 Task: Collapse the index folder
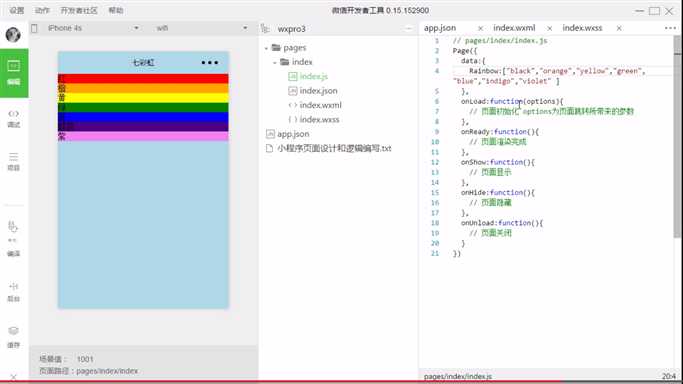pos(275,62)
